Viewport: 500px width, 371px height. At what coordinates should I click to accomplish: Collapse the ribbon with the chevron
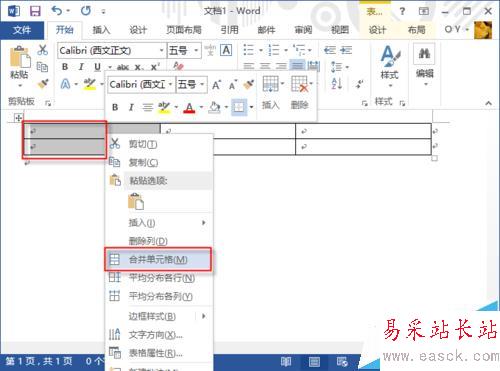488,103
